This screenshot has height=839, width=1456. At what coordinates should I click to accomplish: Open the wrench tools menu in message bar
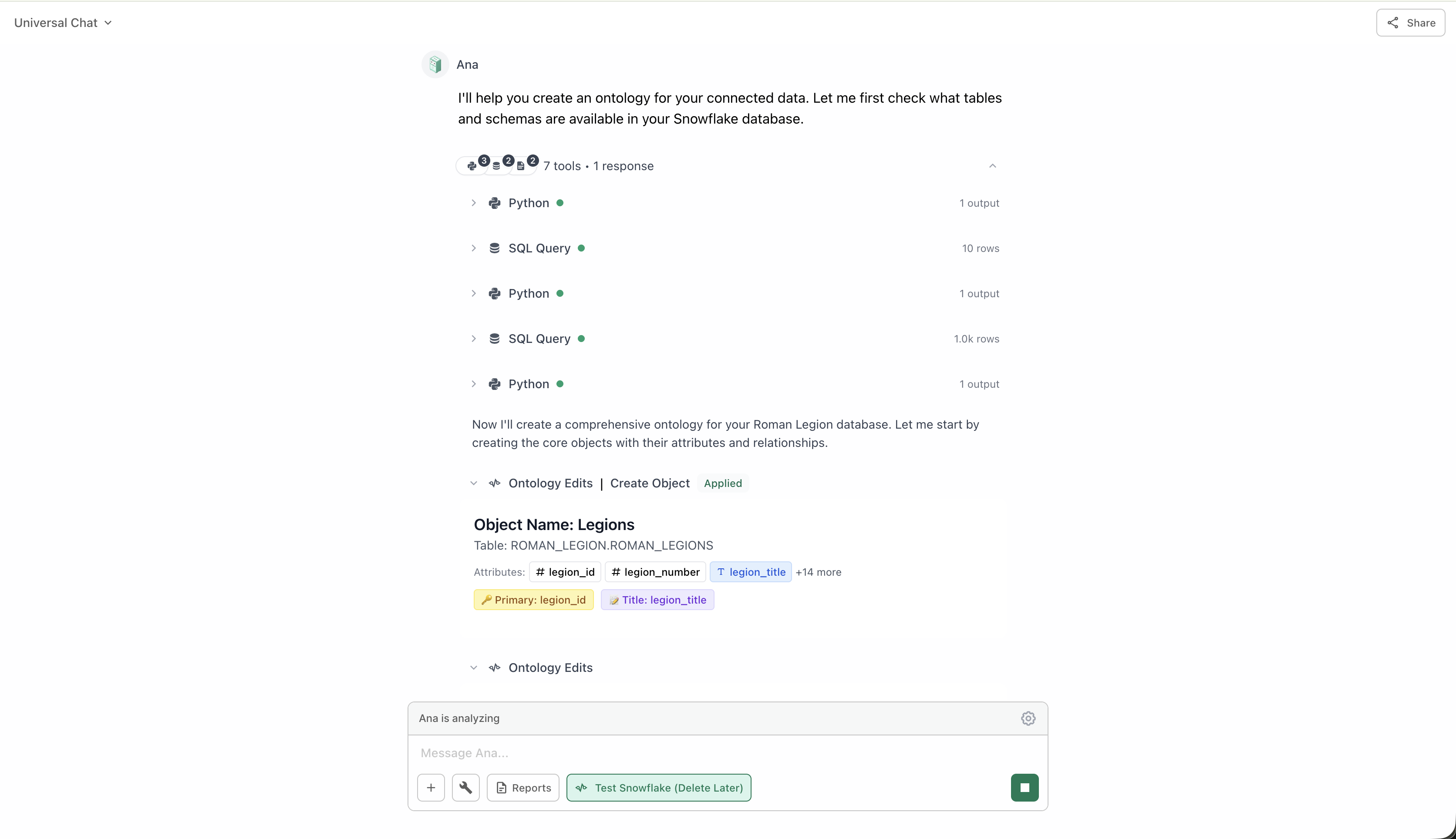(465, 787)
